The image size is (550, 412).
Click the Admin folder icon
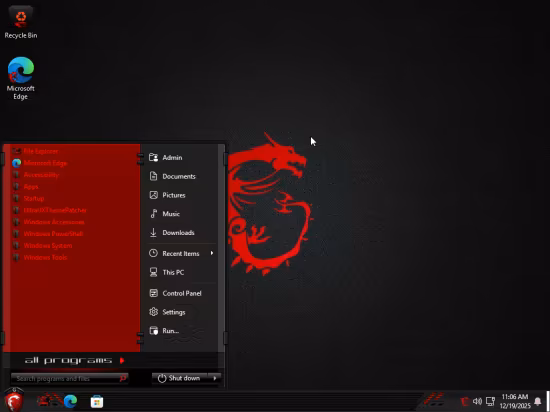[x=153, y=157]
